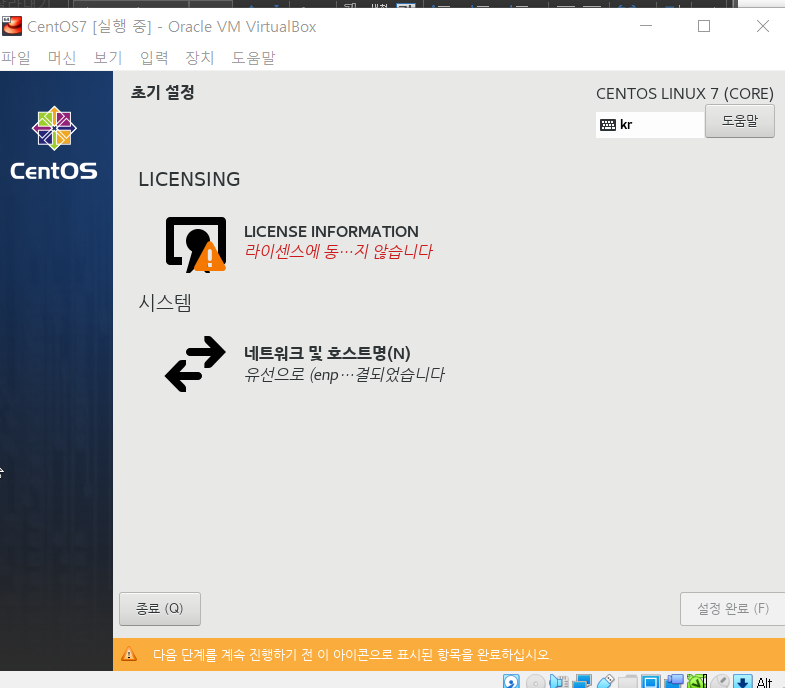The width and height of the screenshot is (785, 688).
Task: Click the optical disc status icon
Action: pos(536,681)
